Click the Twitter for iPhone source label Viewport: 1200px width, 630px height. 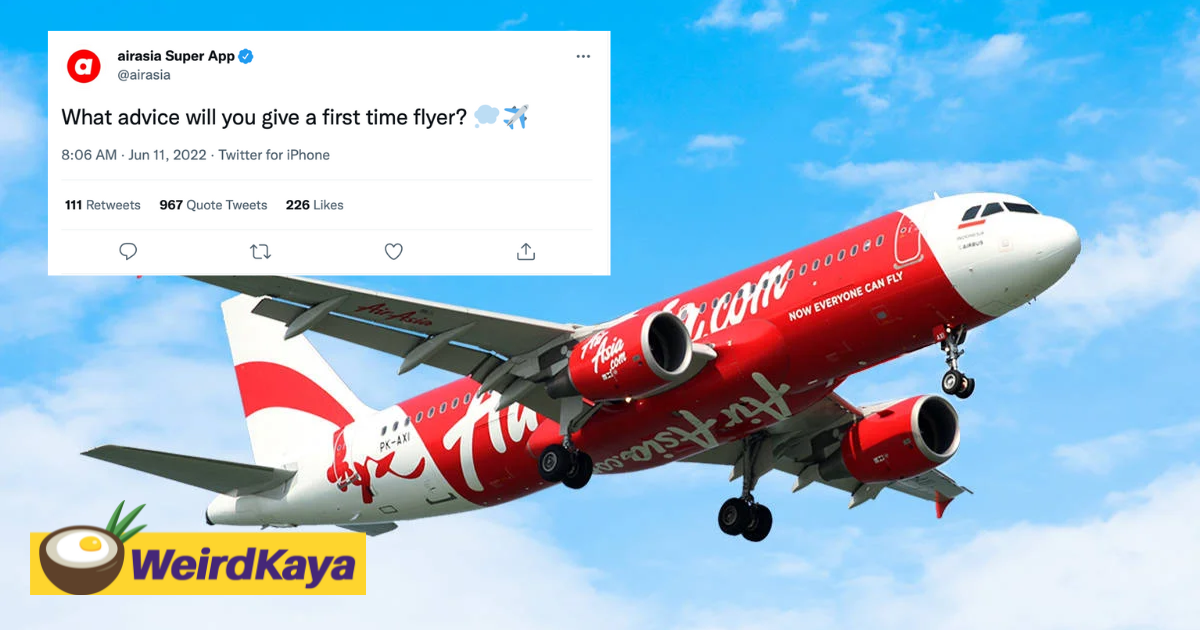[274, 155]
